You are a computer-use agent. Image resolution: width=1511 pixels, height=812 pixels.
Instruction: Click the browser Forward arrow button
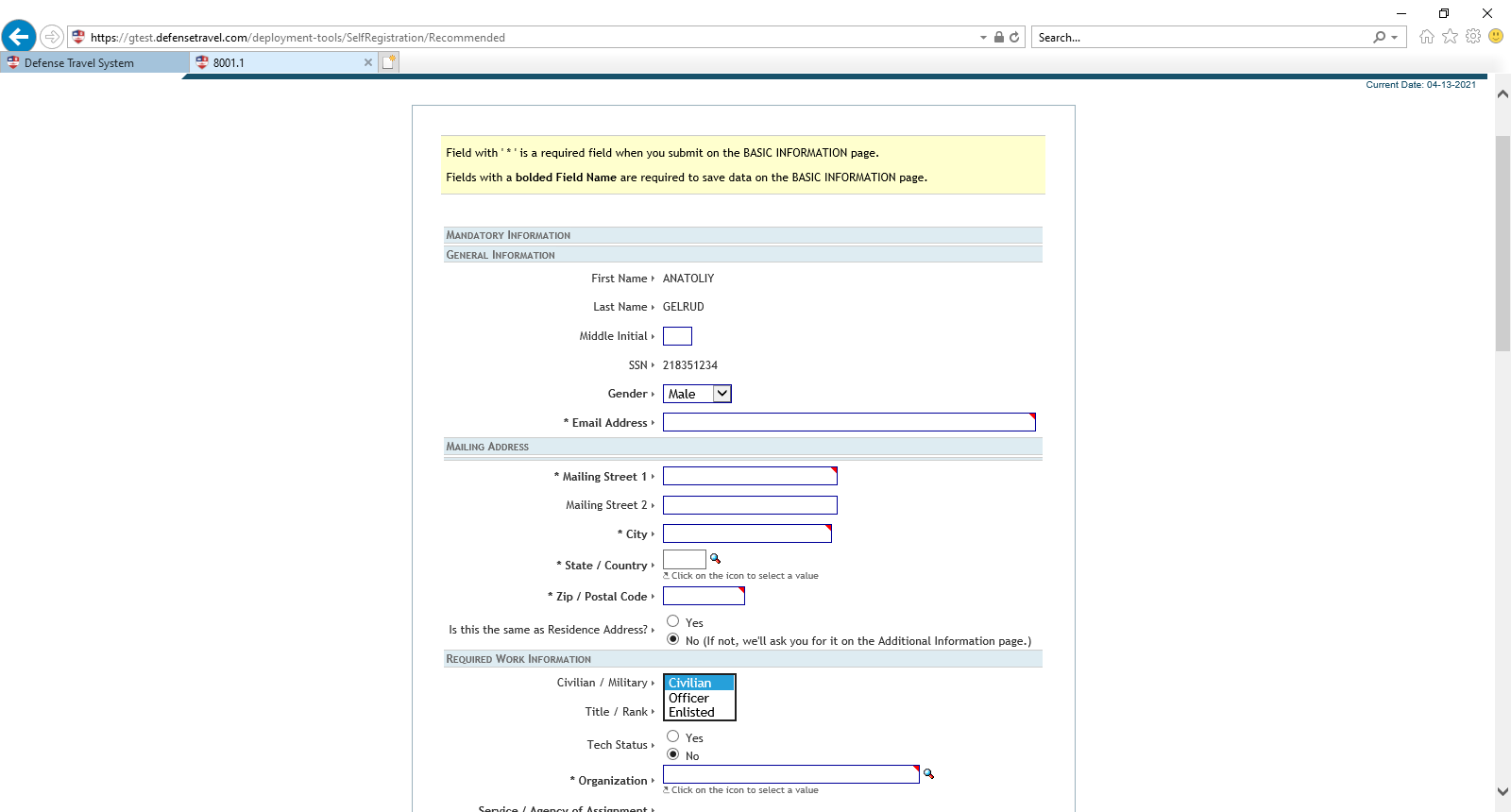coord(52,37)
